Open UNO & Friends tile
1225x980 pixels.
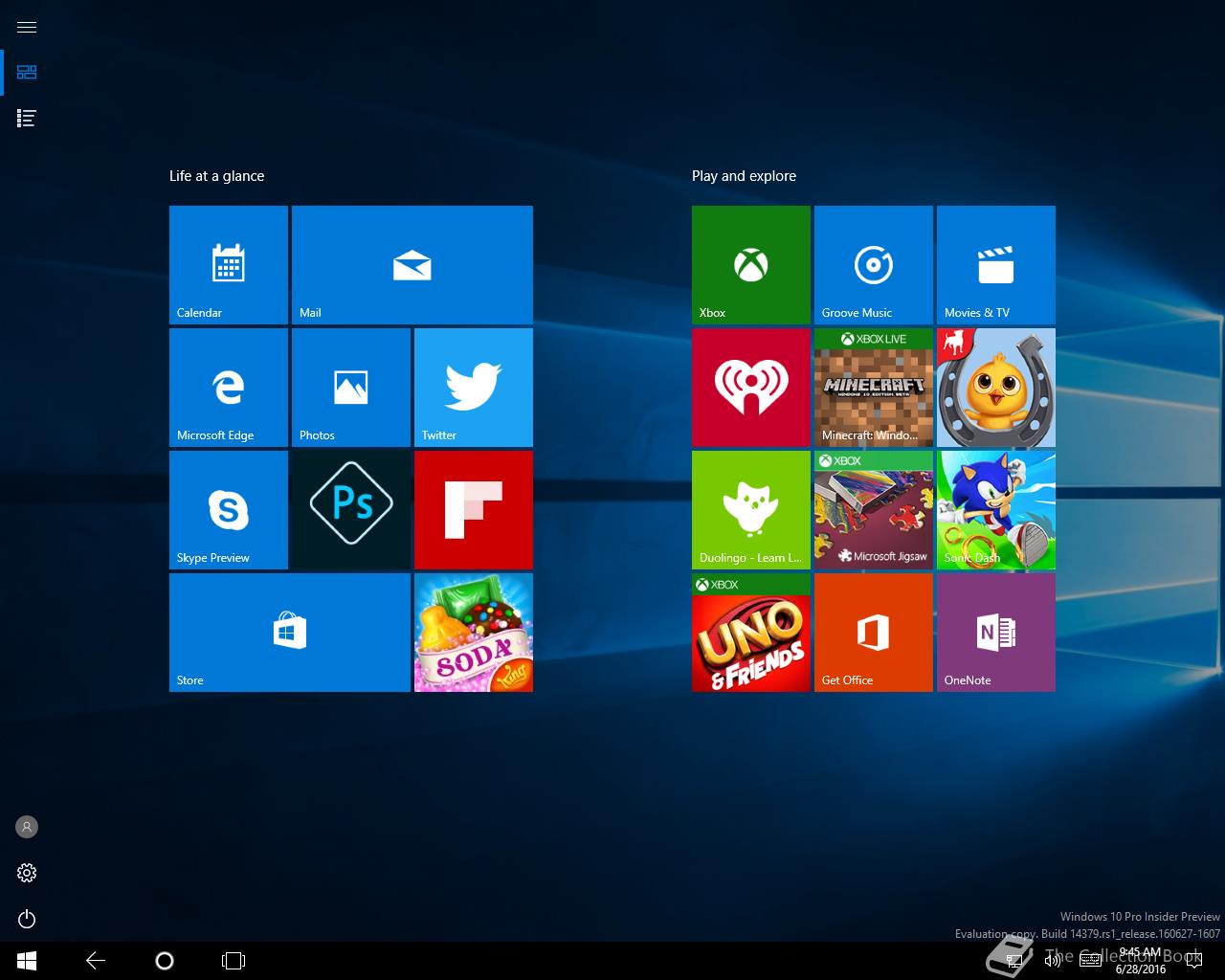(751, 633)
